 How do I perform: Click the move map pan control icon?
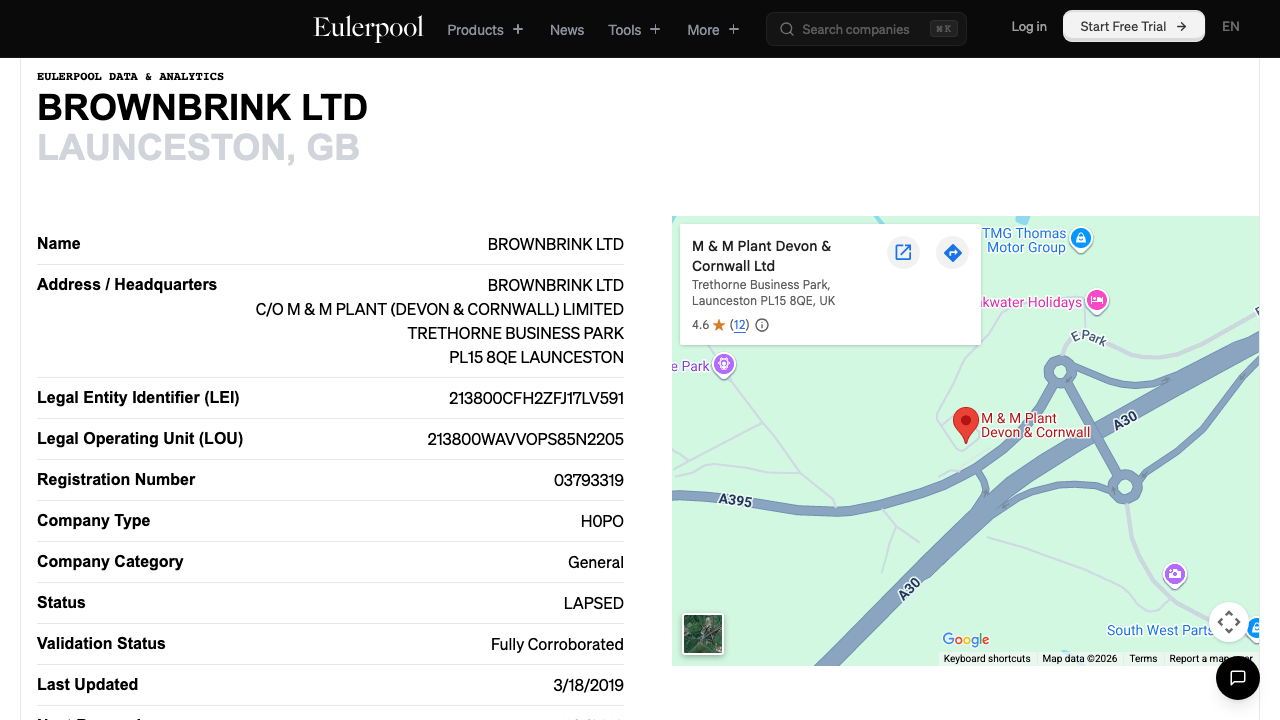tap(1228, 621)
